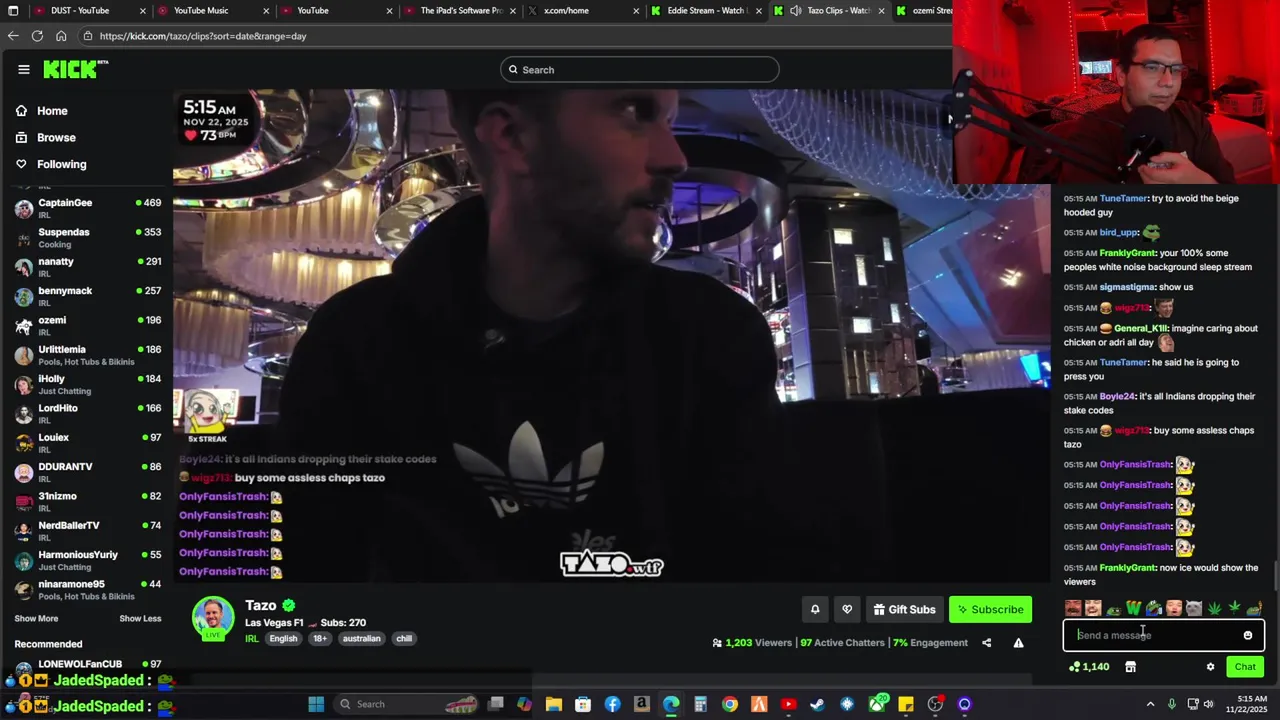Viewport: 1280px width, 720px height.
Task: Launch Steam from the taskbar
Action: [x=817, y=704]
